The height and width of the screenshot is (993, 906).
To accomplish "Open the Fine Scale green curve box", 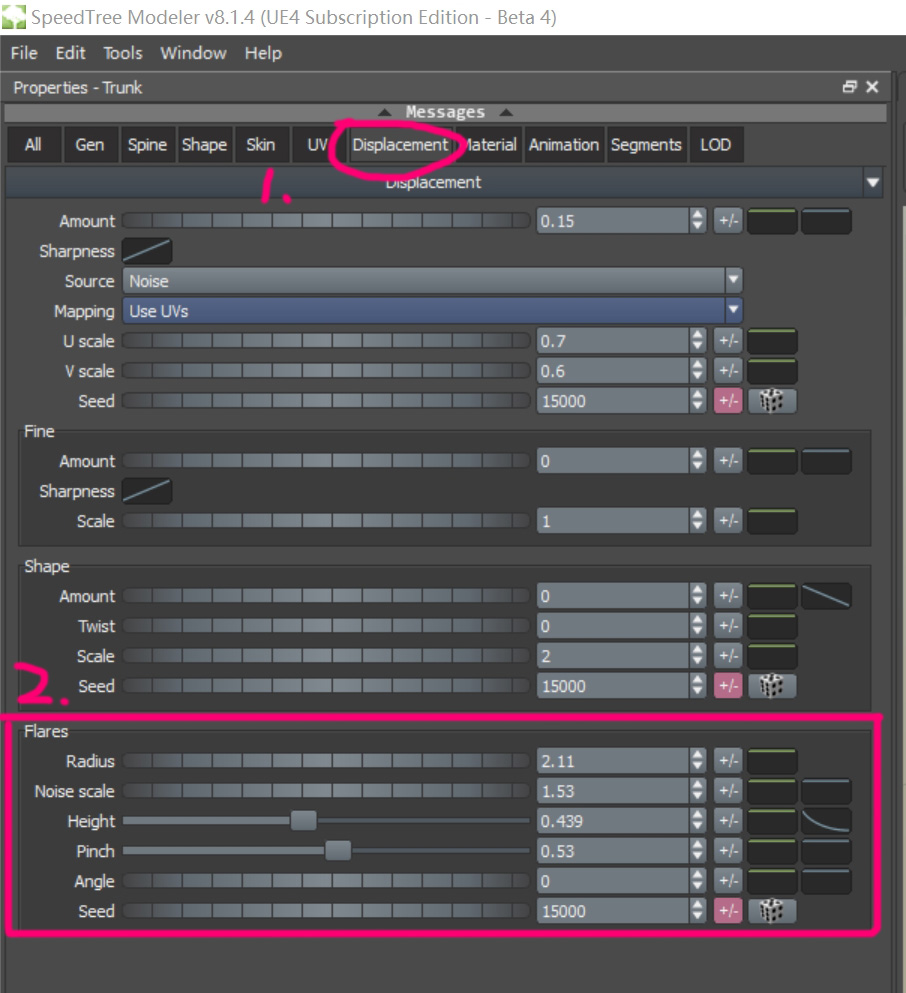I will click(772, 521).
